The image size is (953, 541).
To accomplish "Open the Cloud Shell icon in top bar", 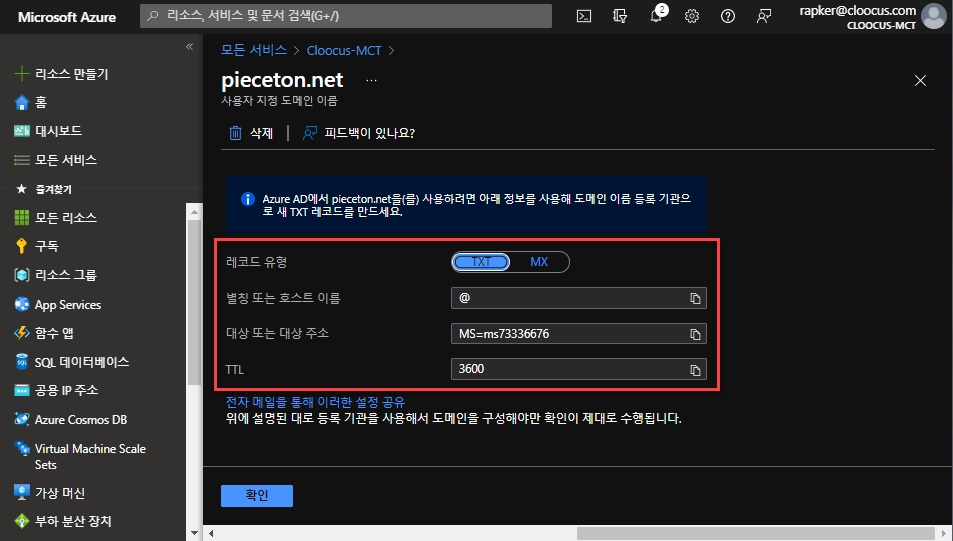I will [x=583, y=16].
